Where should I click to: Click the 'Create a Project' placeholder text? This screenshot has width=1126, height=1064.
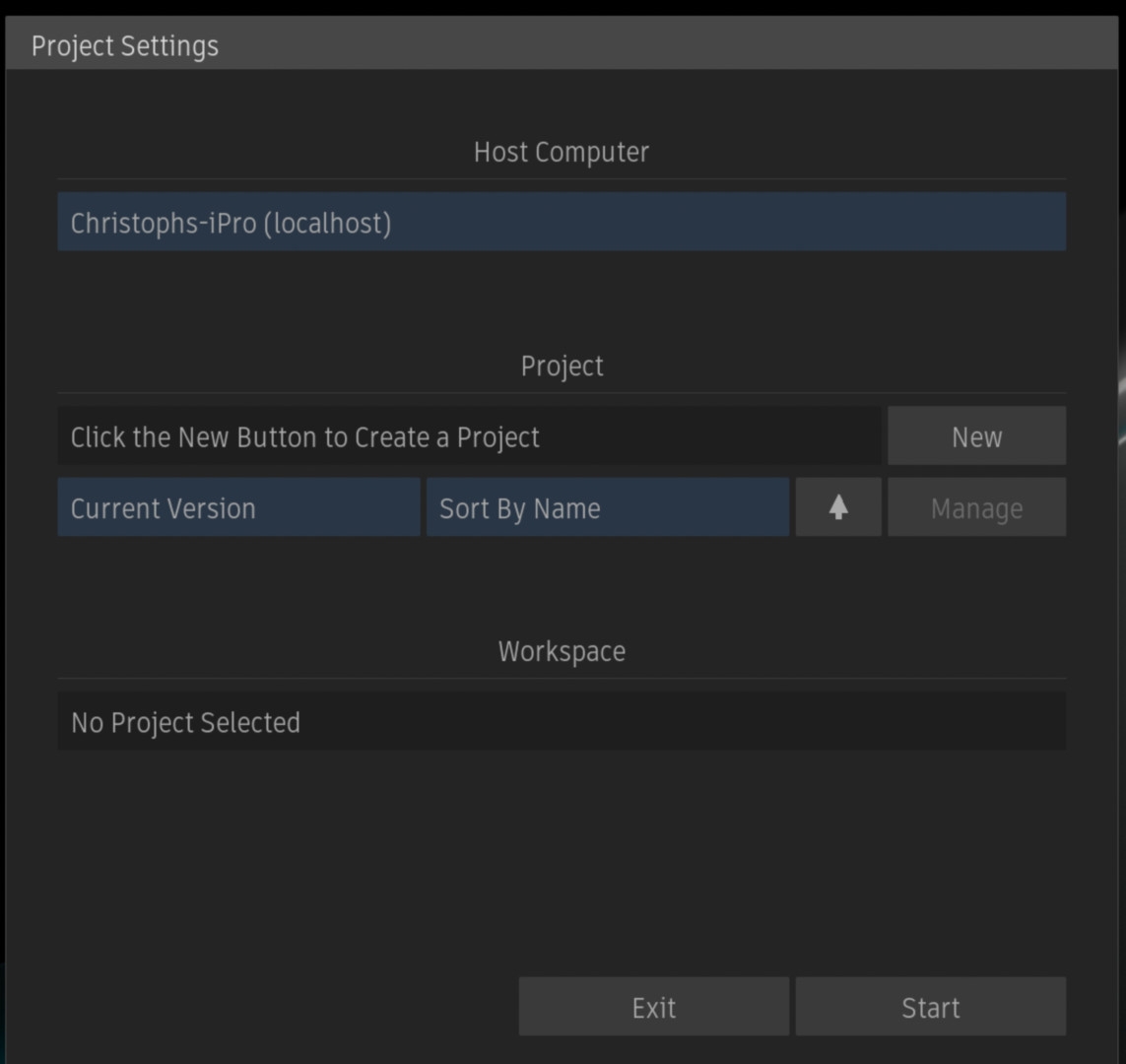pos(305,436)
